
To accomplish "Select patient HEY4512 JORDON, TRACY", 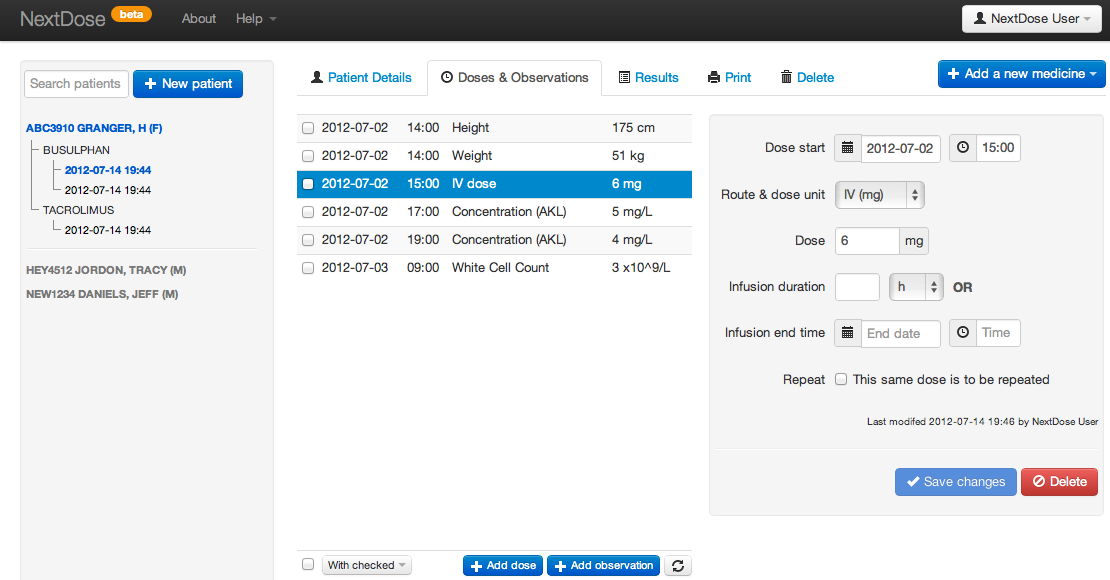I will [x=106, y=270].
